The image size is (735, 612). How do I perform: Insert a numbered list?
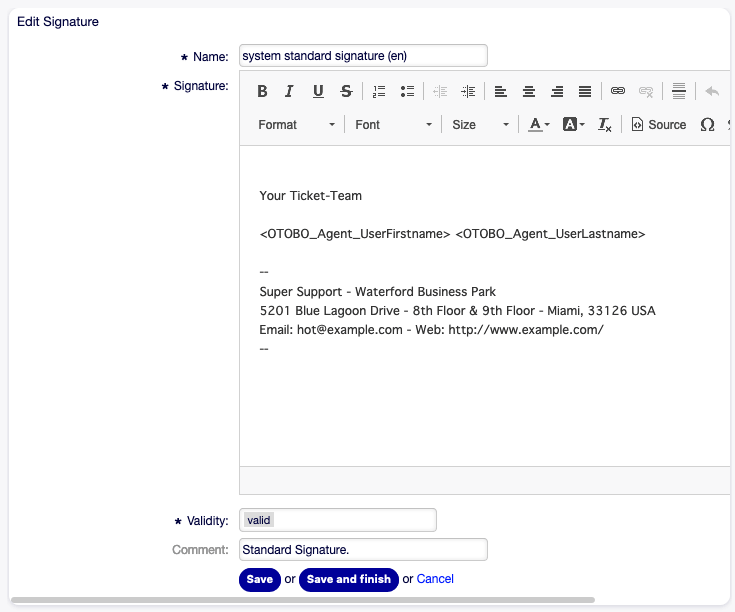pyautogui.click(x=379, y=91)
